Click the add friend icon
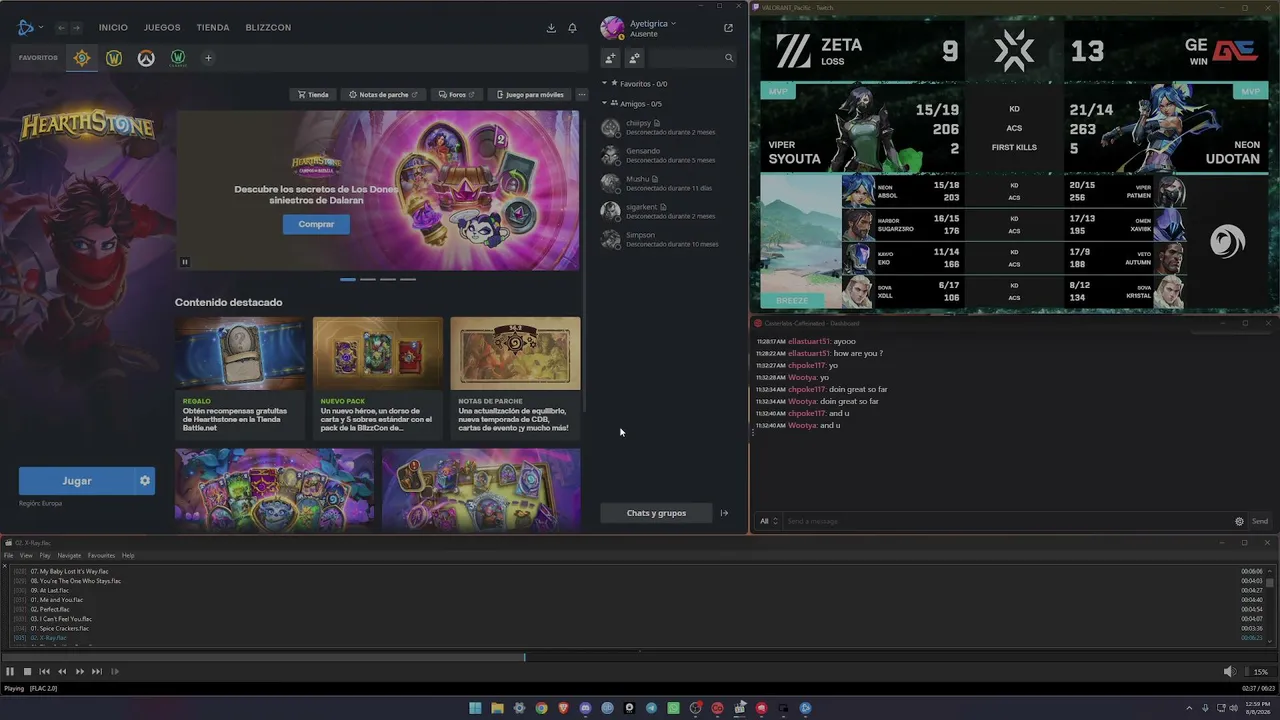The height and width of the screenshot is (720, 1280). 611,58
